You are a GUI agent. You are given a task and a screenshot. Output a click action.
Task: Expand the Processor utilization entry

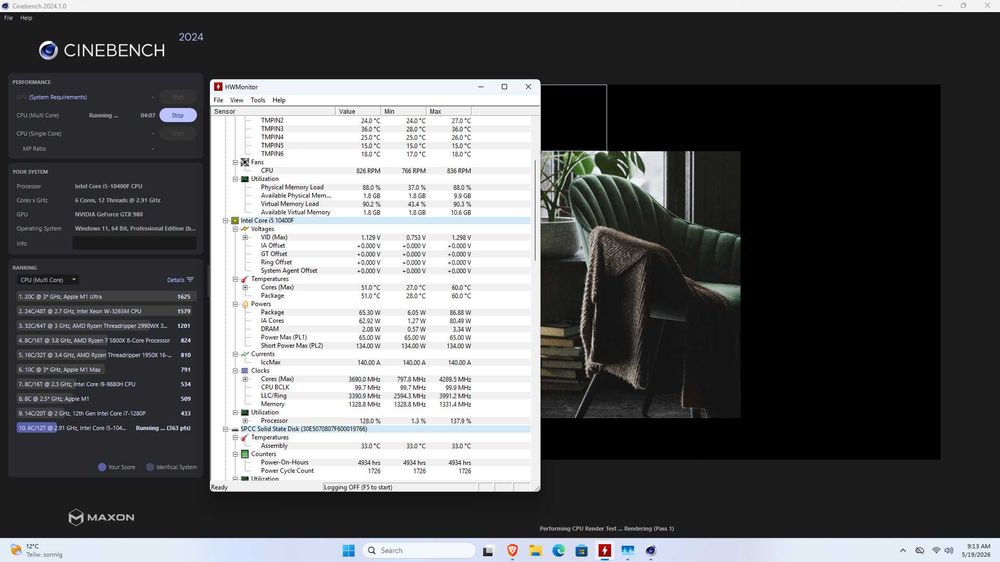pos(245,420)
